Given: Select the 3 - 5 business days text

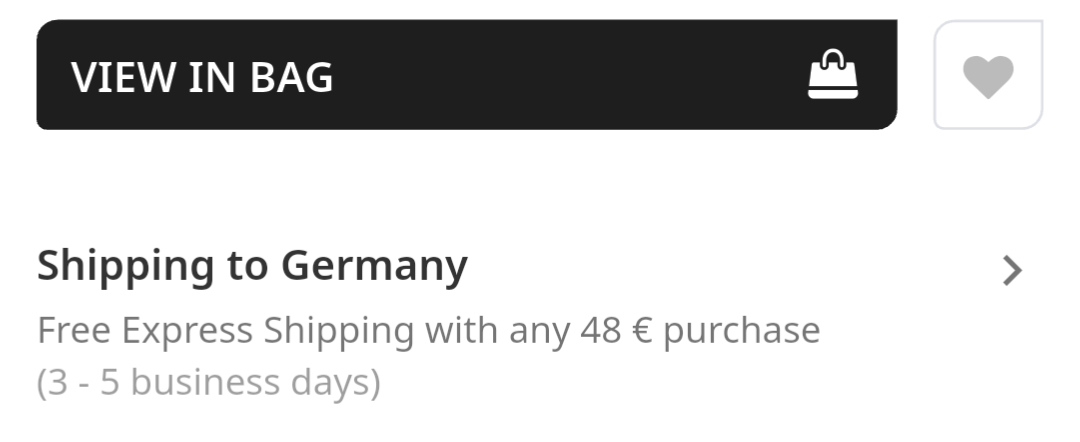Looking at the screenshot, I should 209,382.
